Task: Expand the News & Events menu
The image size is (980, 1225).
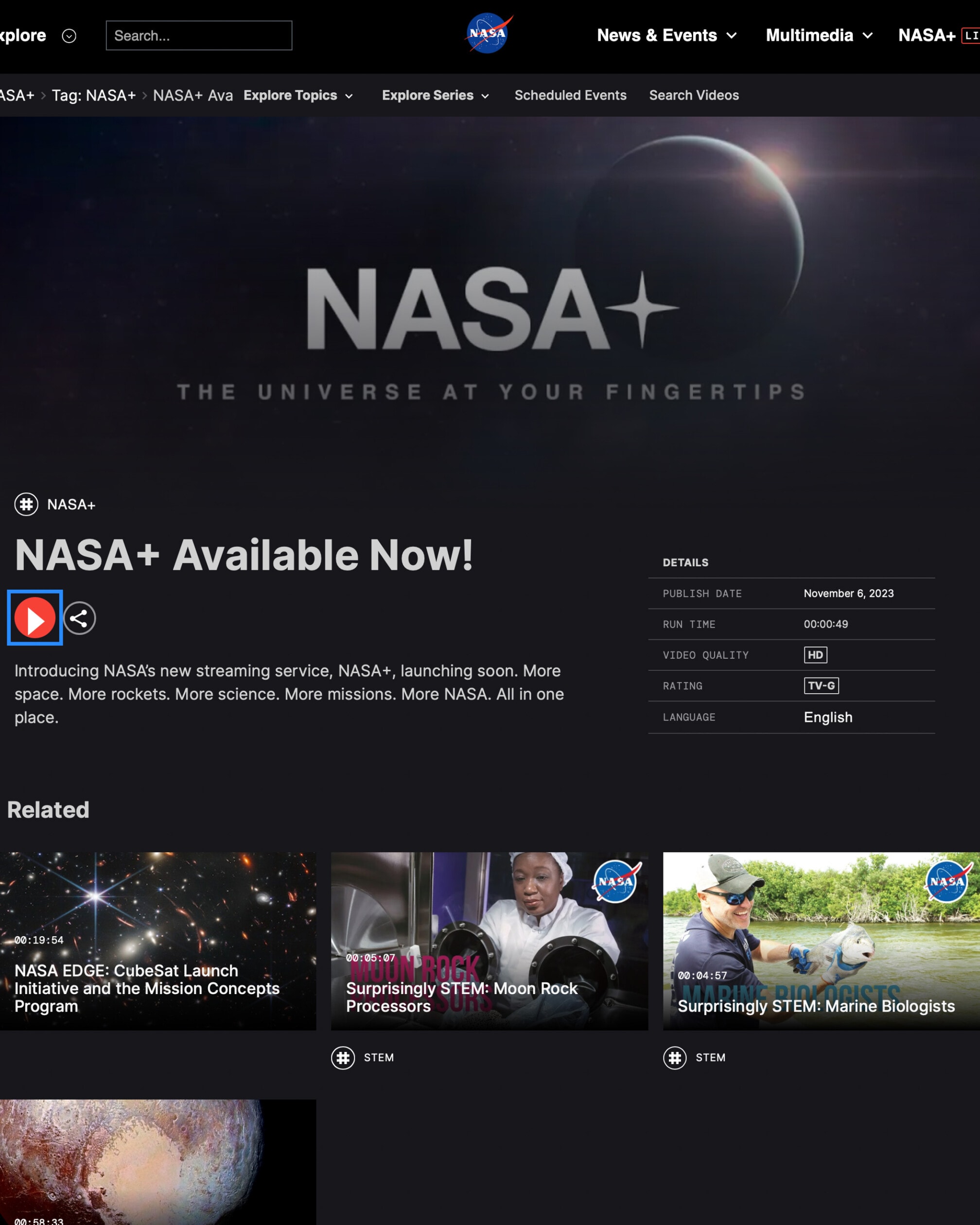Action: (667, 35)
